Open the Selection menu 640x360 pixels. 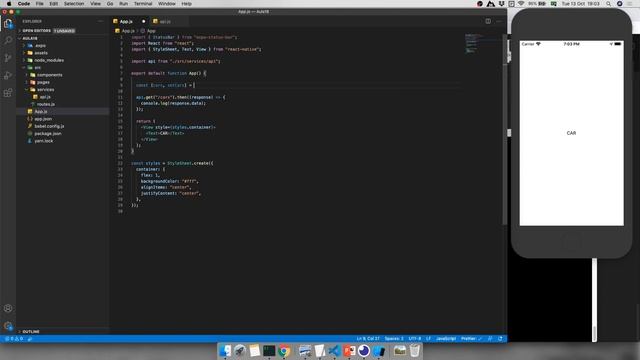[74, 4]
